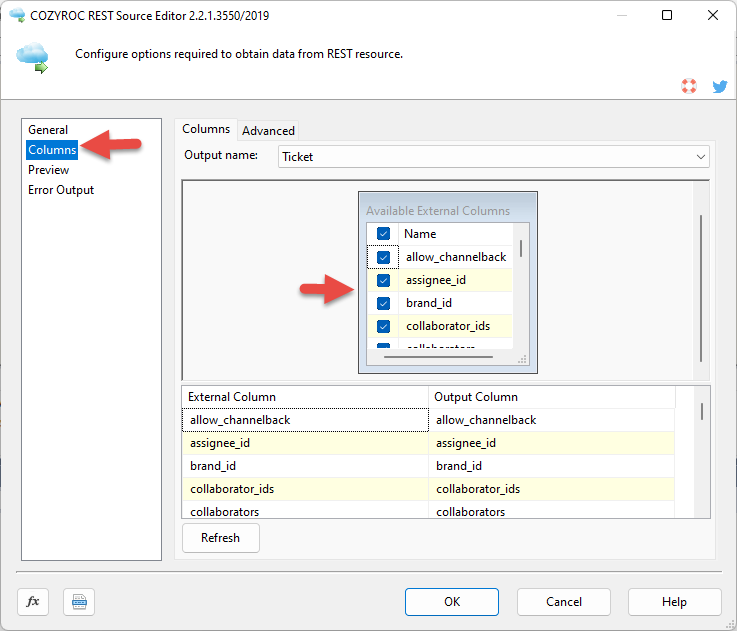Uncheck the brand_id column checkbox
The width and height of the screenshot is (737, 631).
click(383, 303)
